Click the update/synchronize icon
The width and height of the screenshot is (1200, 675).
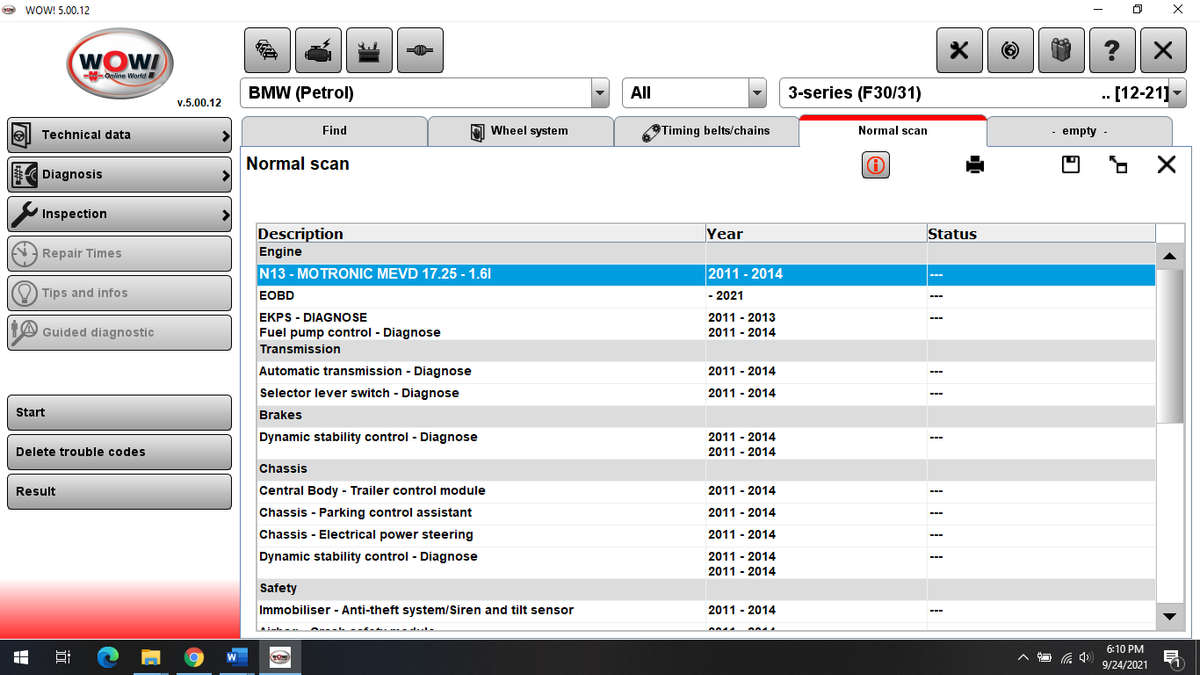point(1010,50)
